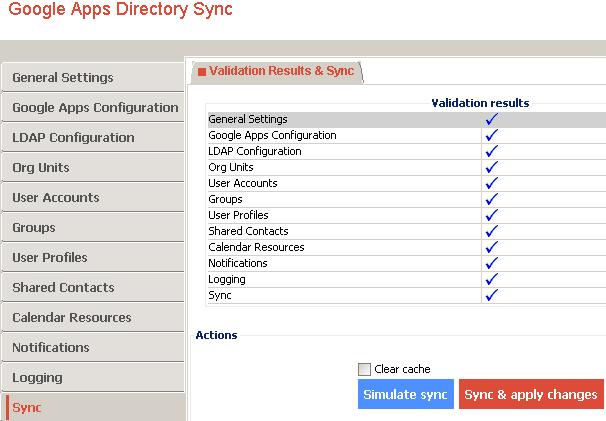The image size is (606, 421).
Task: Open Notifications sidebar section
Action: coord(93,347)
